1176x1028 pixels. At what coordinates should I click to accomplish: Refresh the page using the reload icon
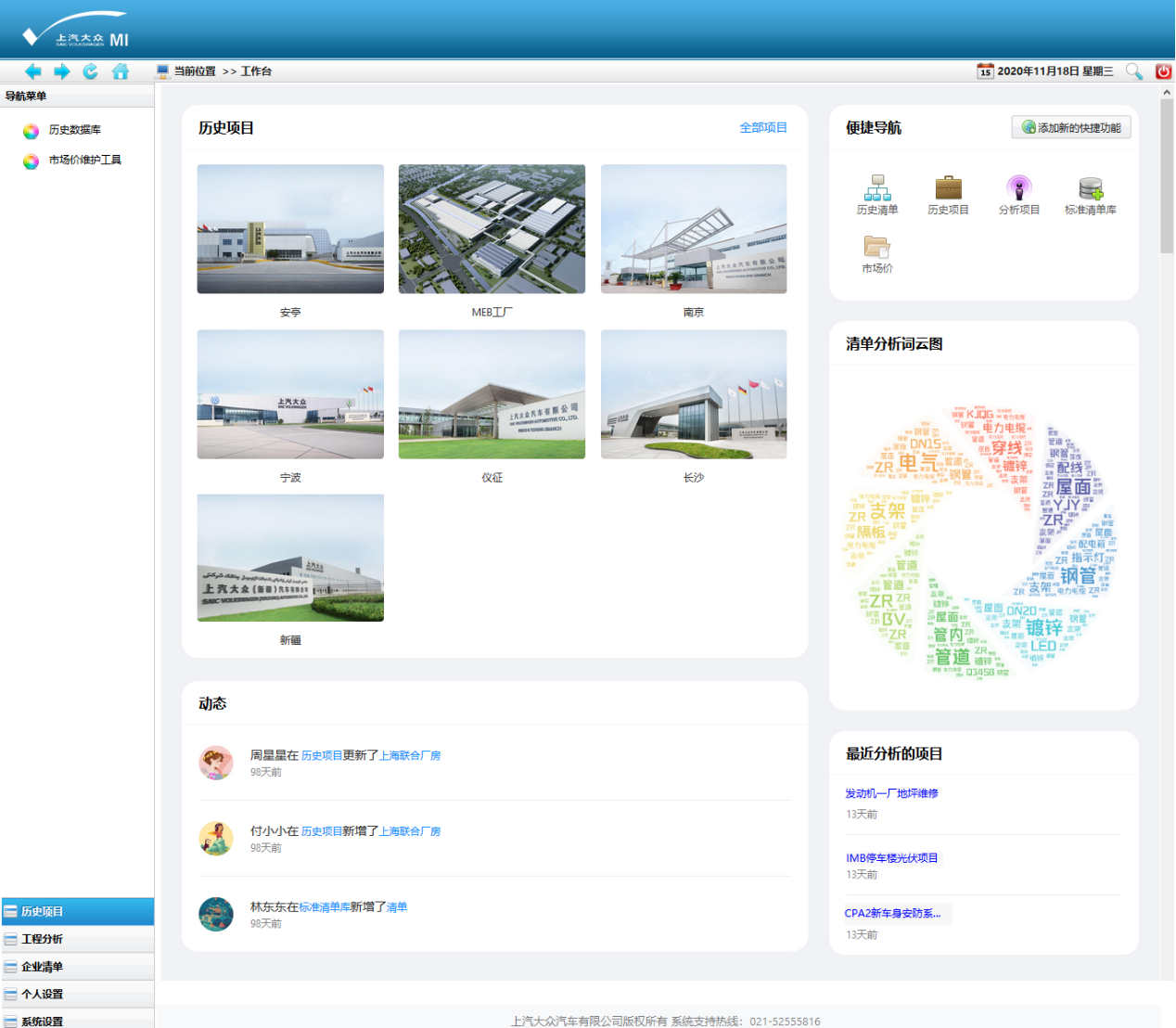[x=91, y=71]
